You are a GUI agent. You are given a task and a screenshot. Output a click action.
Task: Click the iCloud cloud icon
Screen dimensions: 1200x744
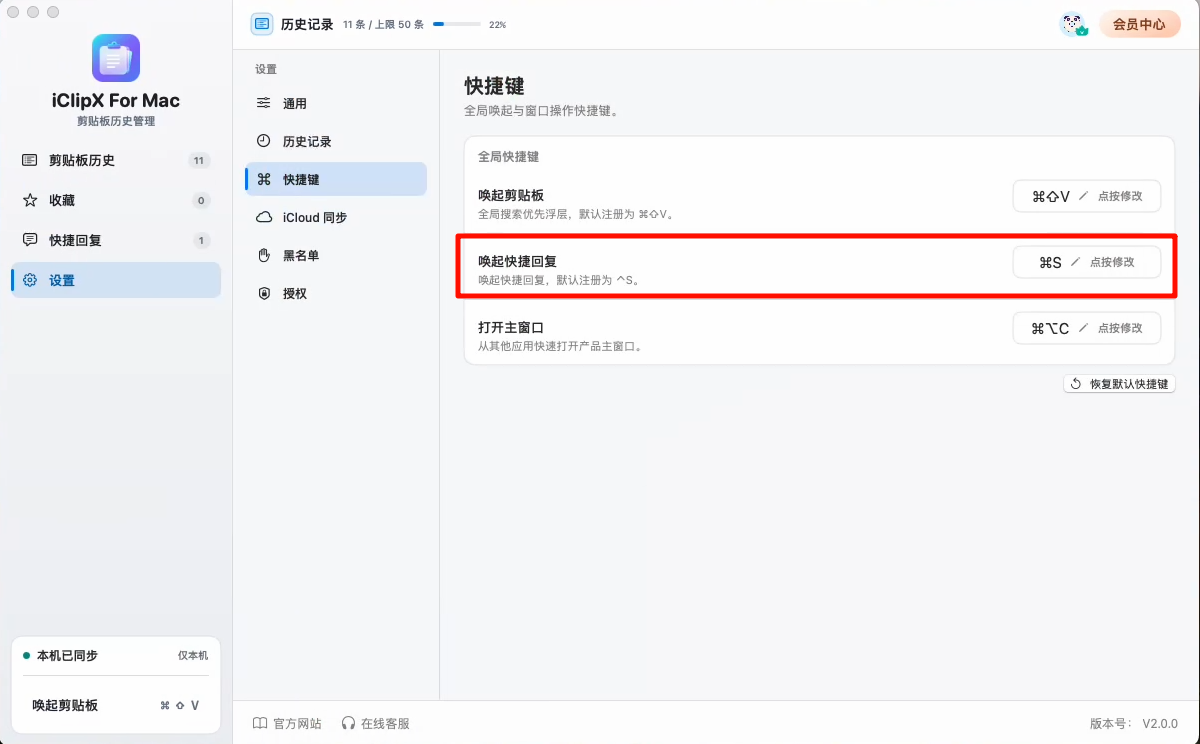click(264, 217)
